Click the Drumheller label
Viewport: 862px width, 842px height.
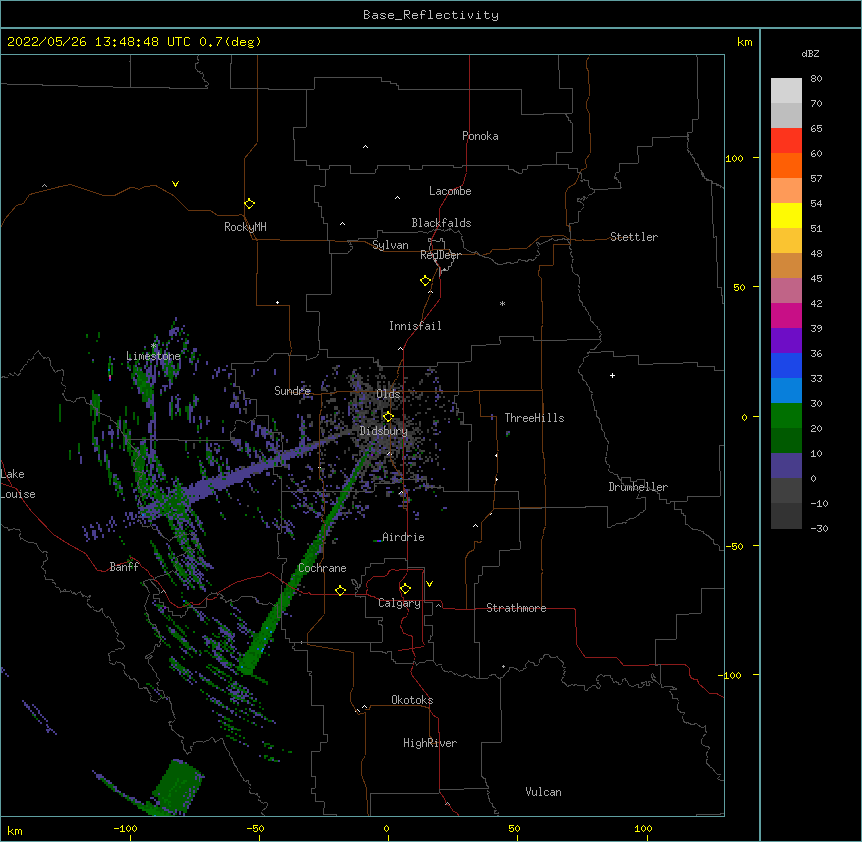tap(638, 487)
